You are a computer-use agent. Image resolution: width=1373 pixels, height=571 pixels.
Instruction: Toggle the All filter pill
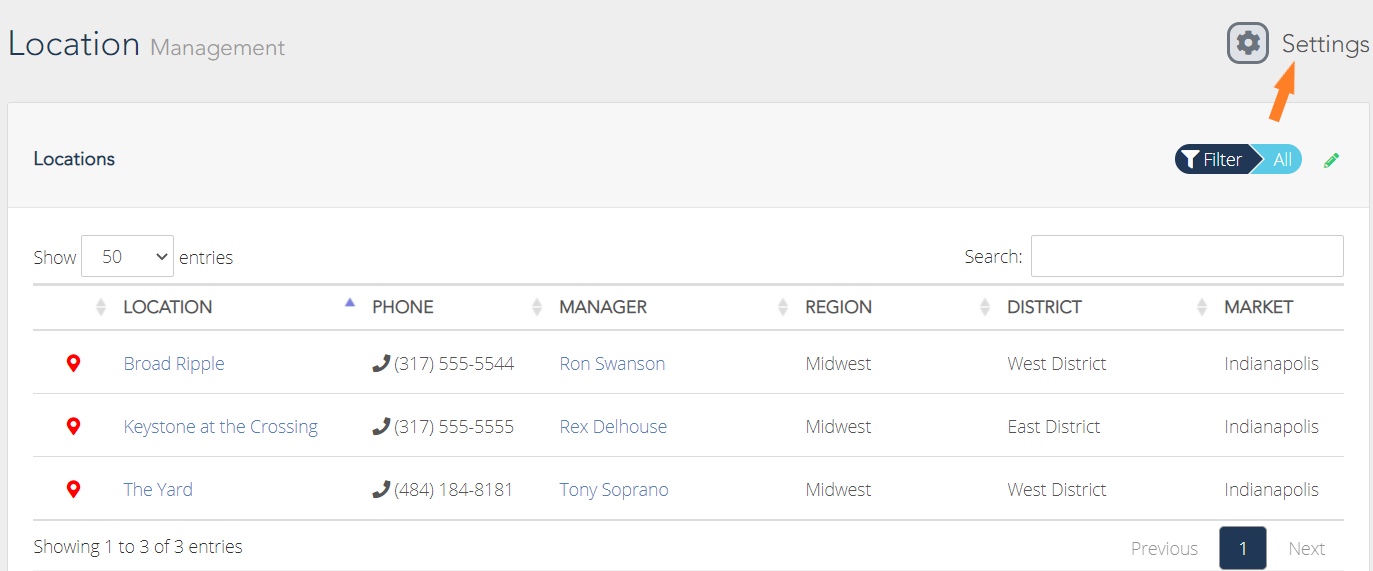tap(1281, 160)
